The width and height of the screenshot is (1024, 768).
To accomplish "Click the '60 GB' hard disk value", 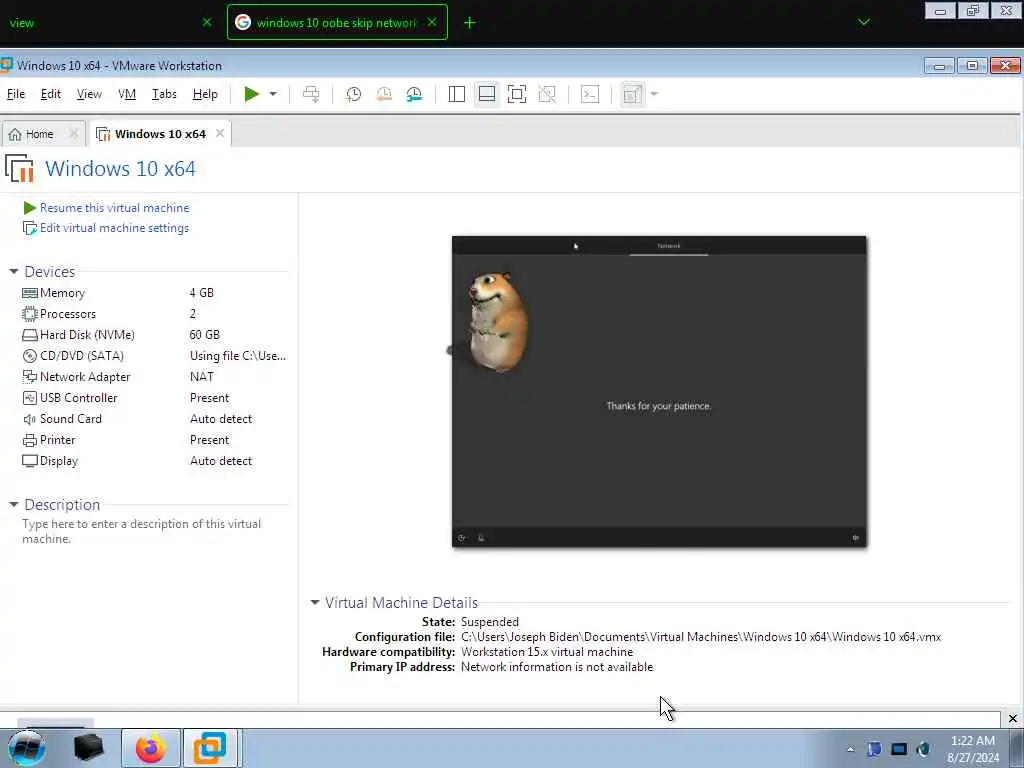I will (x=204, y=334).
